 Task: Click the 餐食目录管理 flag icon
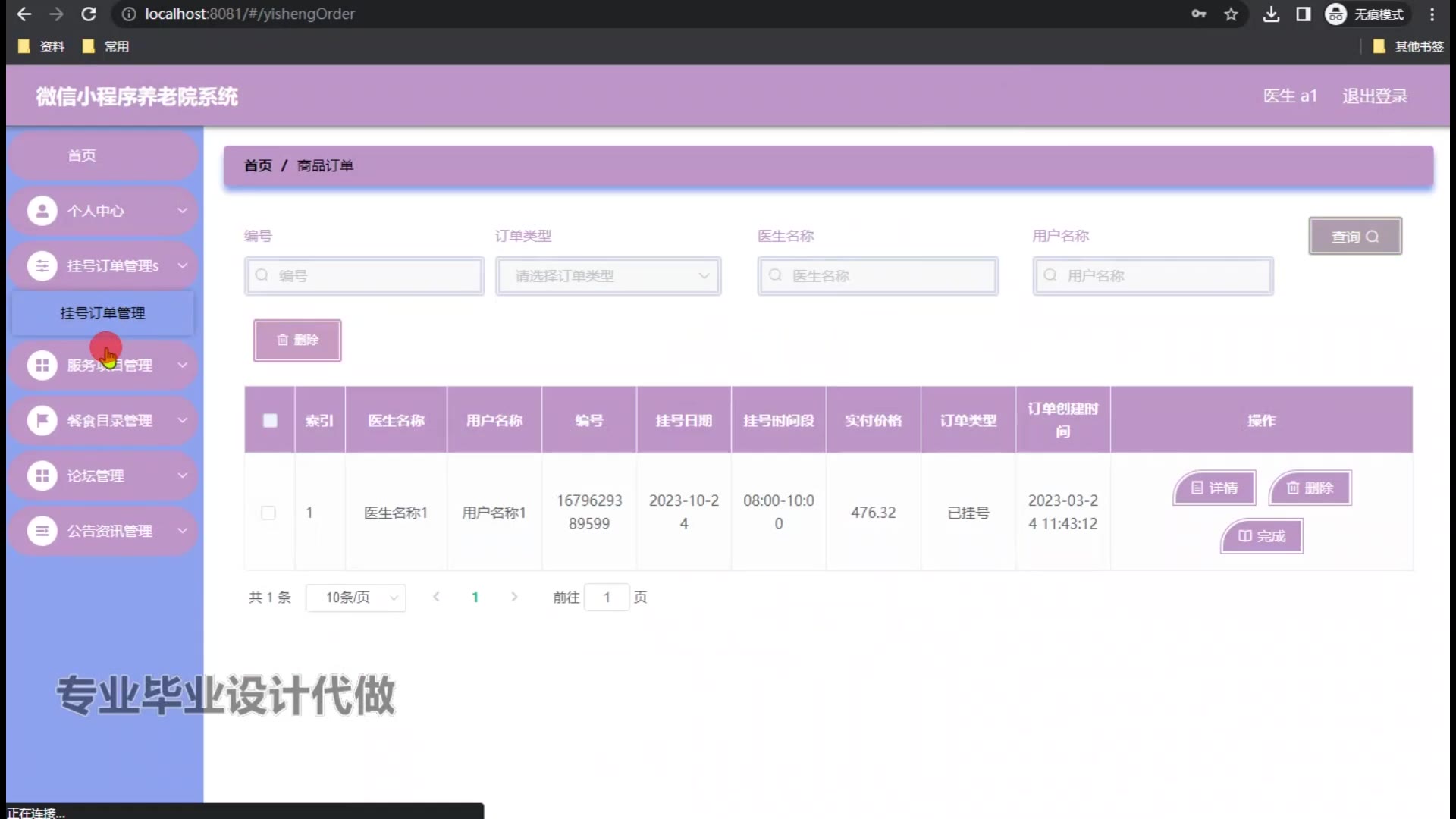tap(42, 420)
